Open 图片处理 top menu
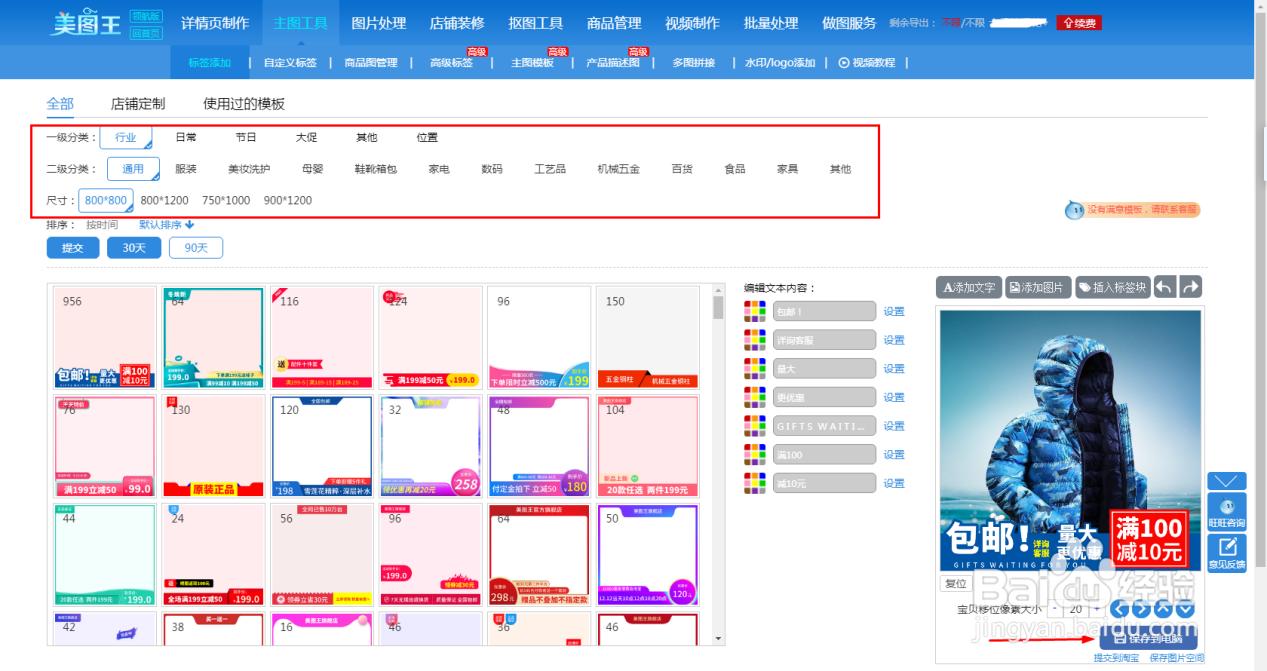Image resolution: width=1267 pixels, height=671 pixels. (379, 23)
